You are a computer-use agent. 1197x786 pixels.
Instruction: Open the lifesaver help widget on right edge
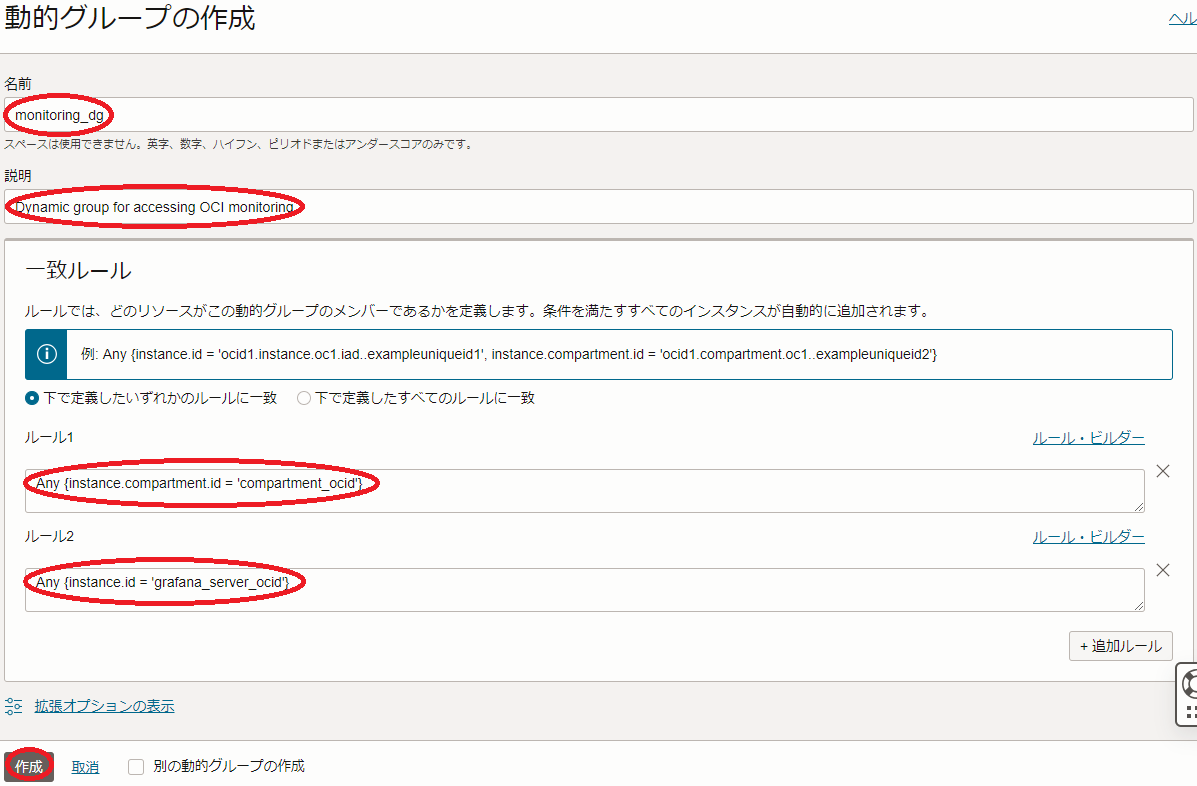pos(1189,683)
